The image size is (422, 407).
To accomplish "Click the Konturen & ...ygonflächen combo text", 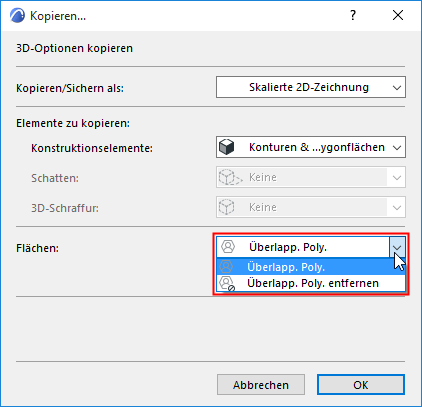I will point(317,147).
